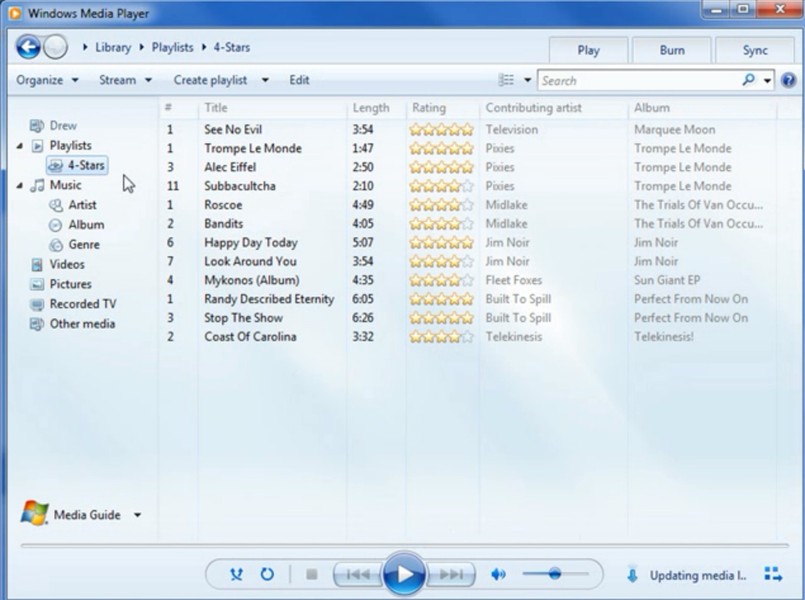Click the back navigation arrow

pyautogui.click(x=29, y=47)
